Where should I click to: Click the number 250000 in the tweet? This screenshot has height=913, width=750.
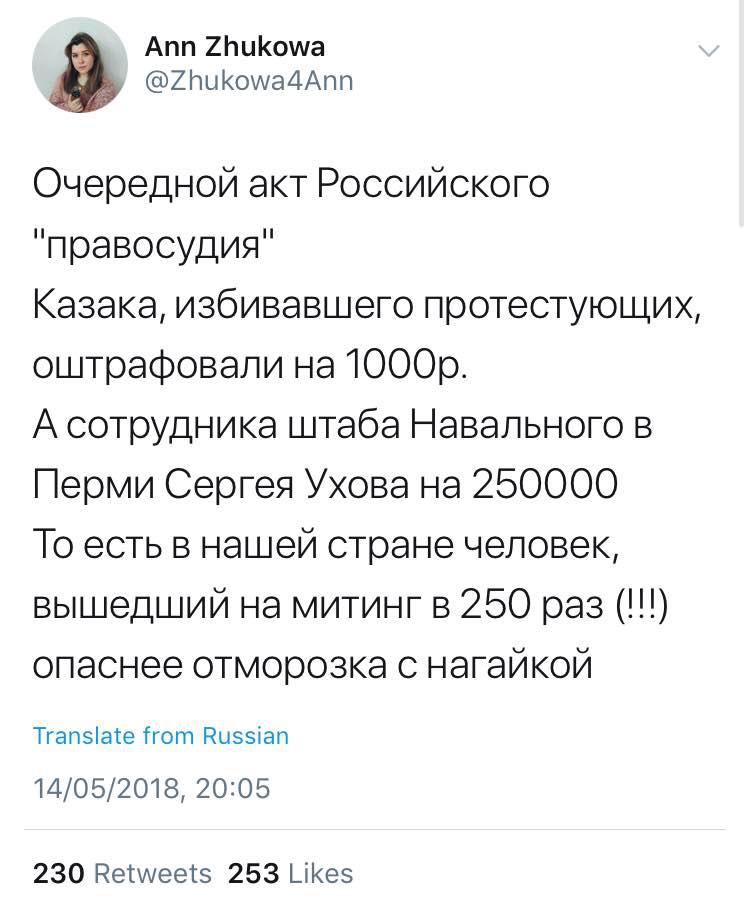[x=544, y=485]
